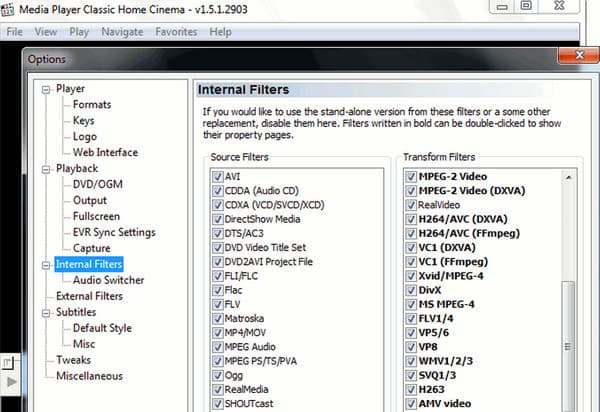Select Capture in the options tree
Viewport: 600px width, 412px height.
point(91,249)
